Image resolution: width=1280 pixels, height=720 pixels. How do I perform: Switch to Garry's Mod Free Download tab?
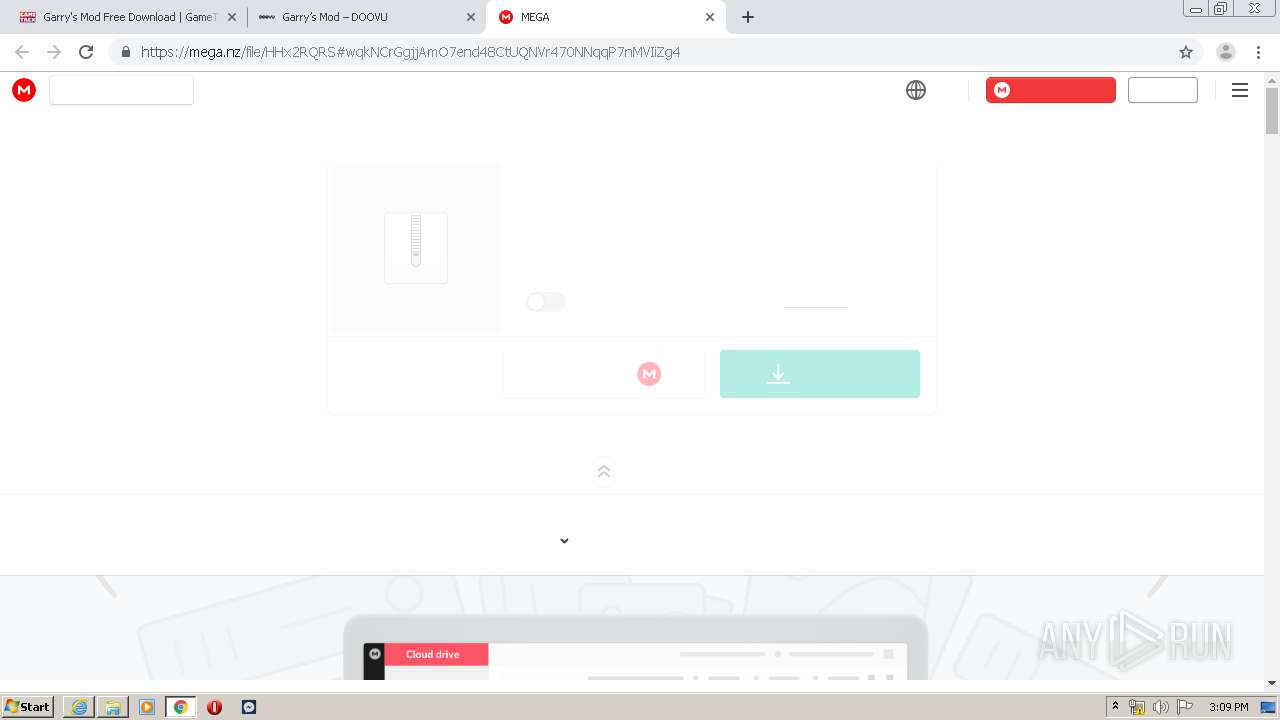125,17
